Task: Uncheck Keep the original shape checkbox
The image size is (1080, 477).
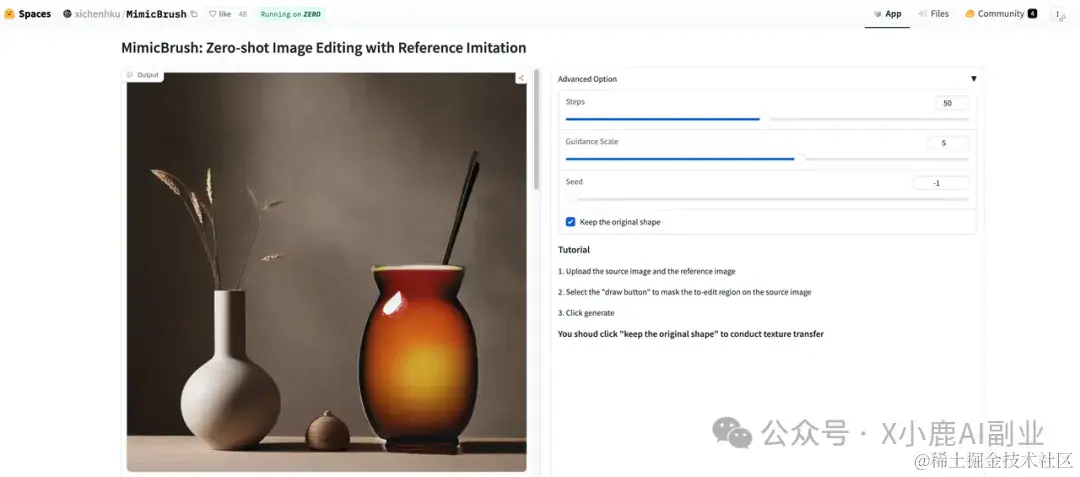Action: 570,222
